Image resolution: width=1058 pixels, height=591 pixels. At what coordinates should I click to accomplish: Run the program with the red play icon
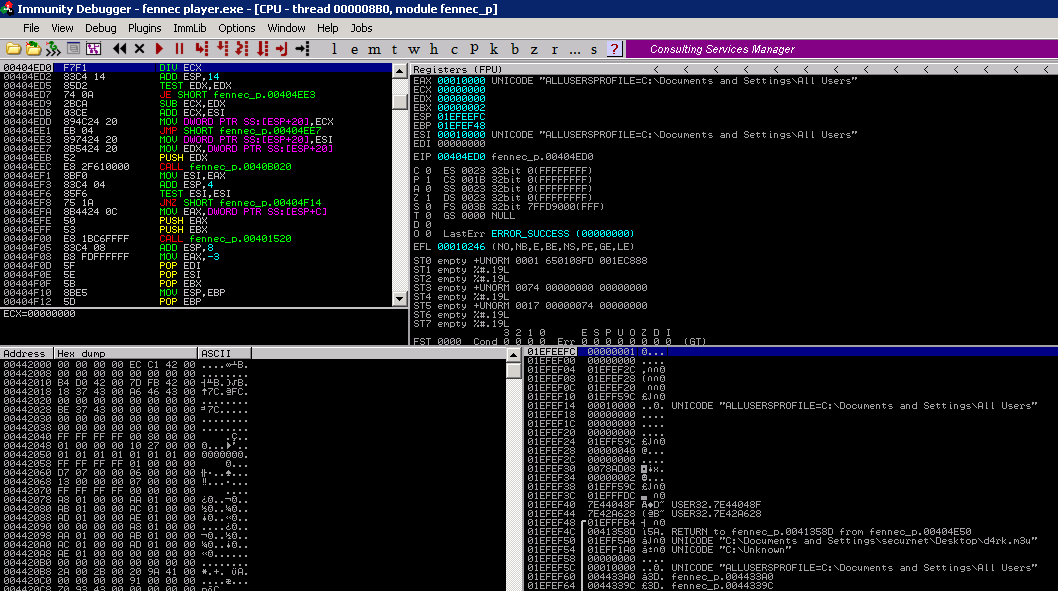159,49
